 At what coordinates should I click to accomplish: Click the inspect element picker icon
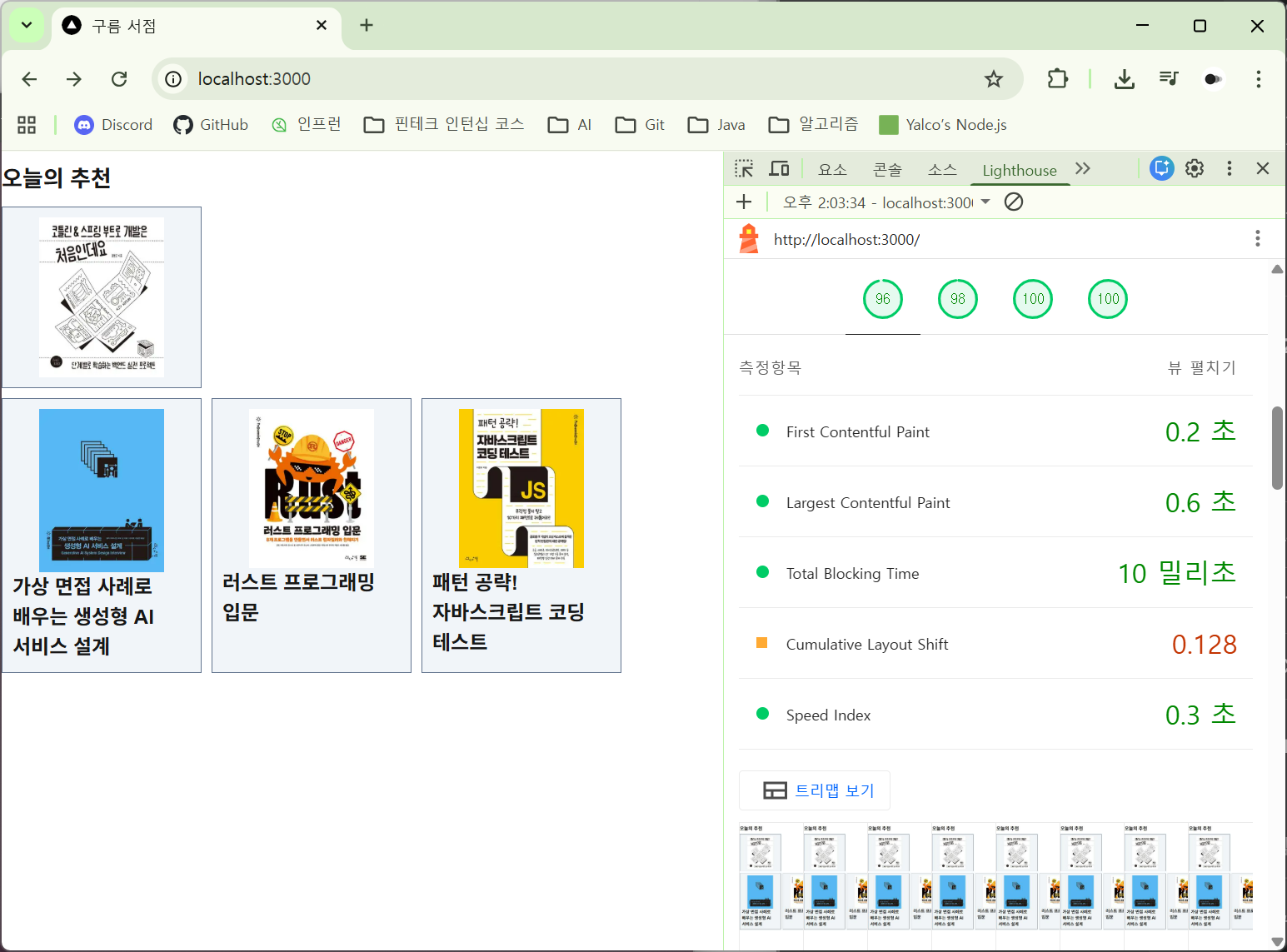tap(744, 169)
